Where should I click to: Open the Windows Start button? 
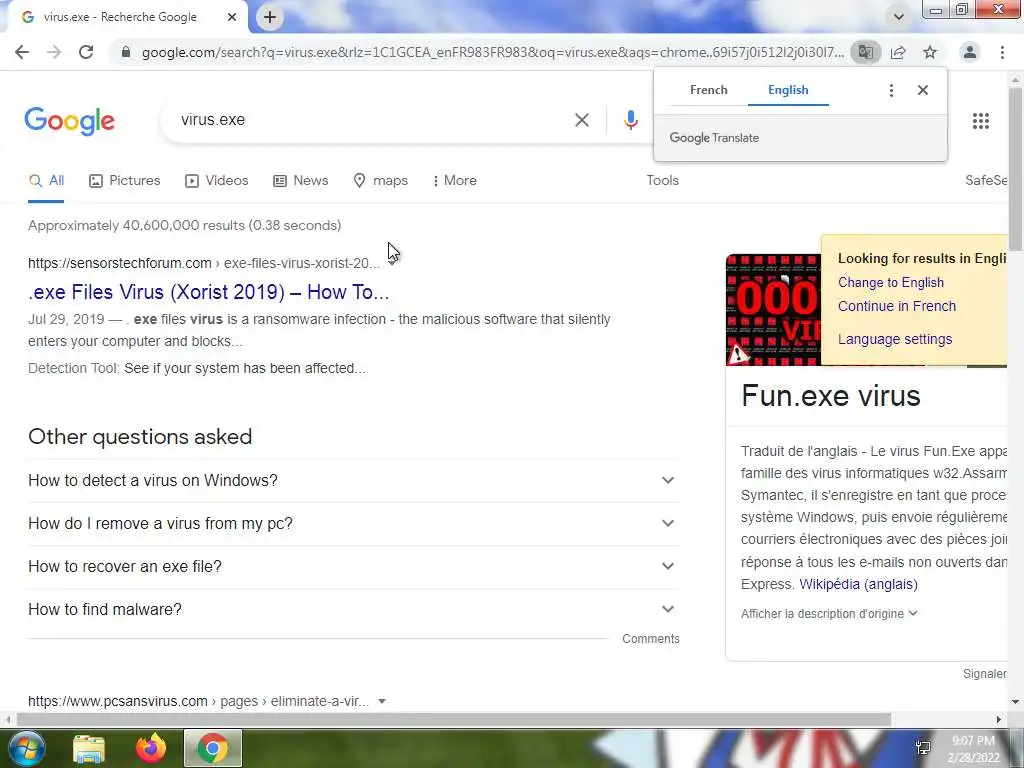coord(25,748)
